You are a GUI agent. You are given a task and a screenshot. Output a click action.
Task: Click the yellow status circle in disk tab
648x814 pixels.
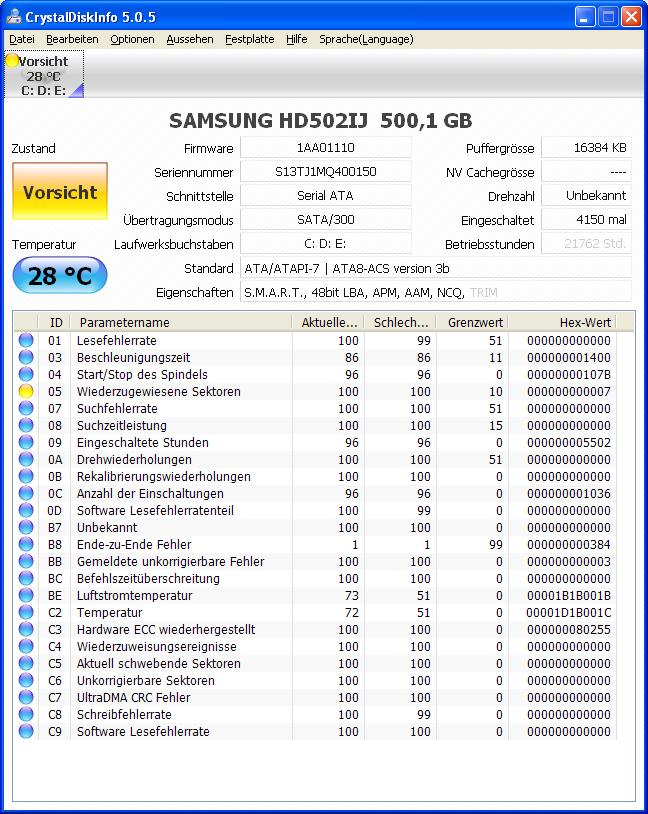point(12,61)
